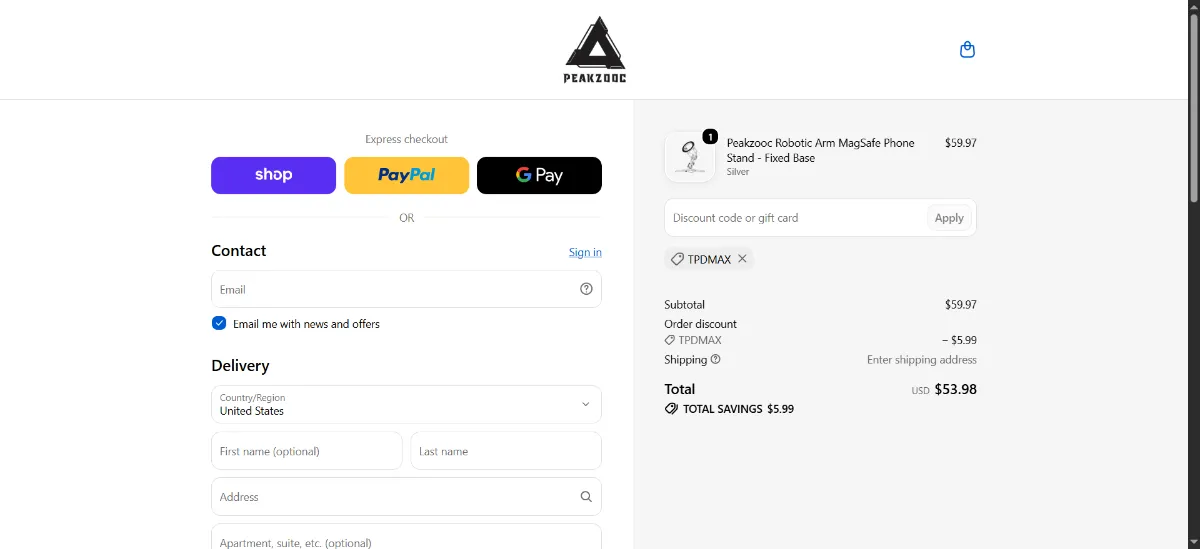Choose PayPal express checkout
This screenshot has height=549, width=1200.
coord(406,175)
